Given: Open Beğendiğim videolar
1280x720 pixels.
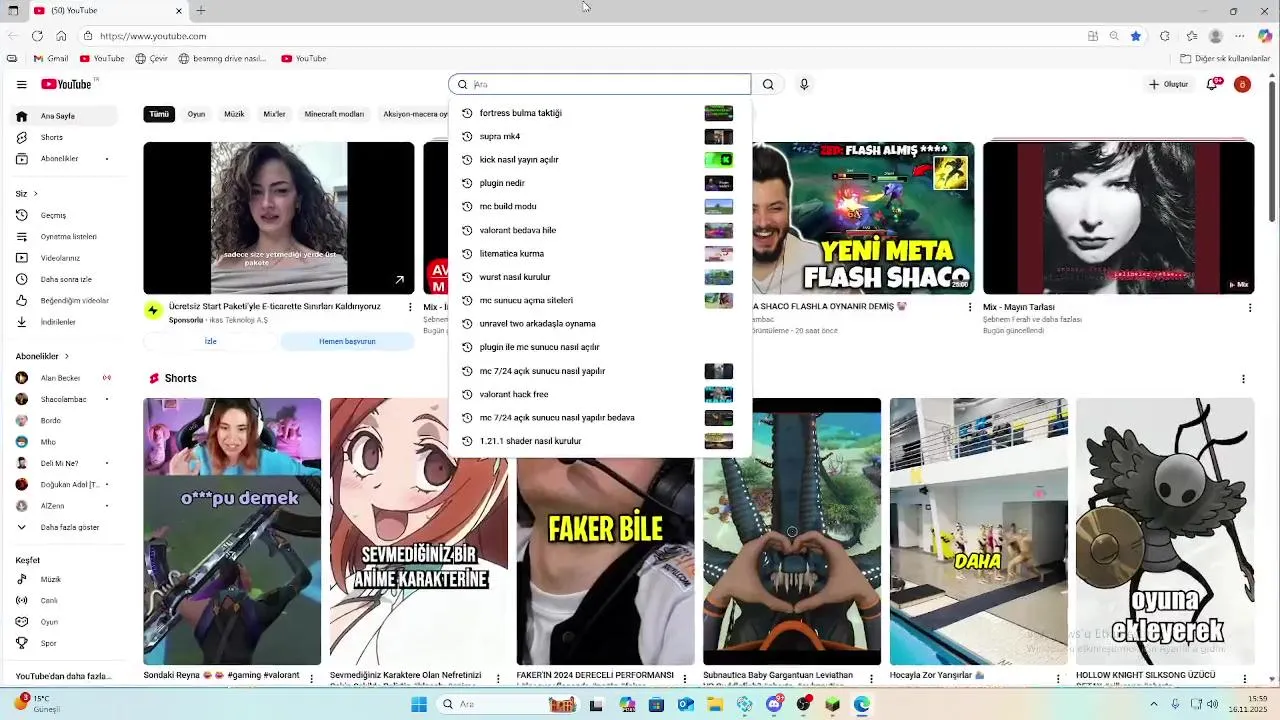Looking at the screenshot, I should click(65, 300).
